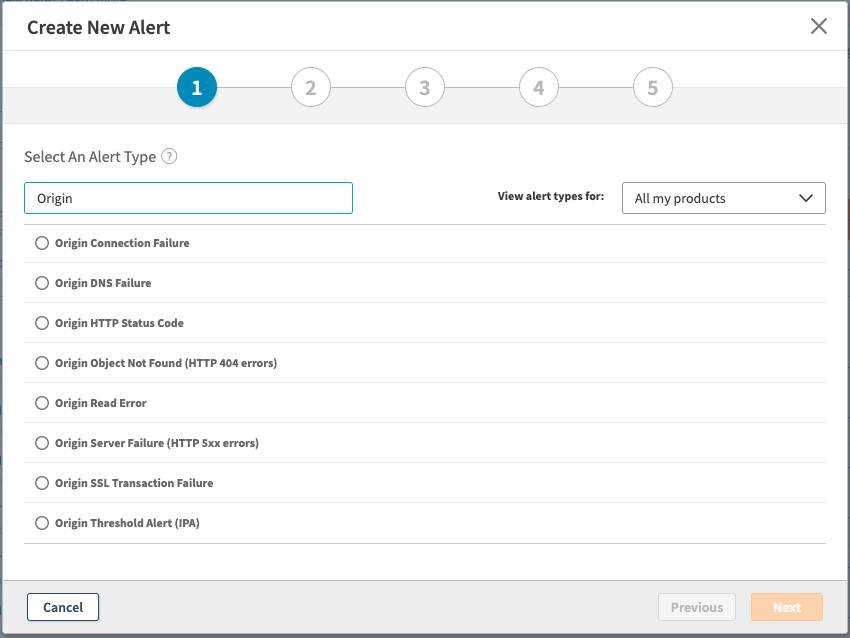Click the Previous button

tap(696, 607)
